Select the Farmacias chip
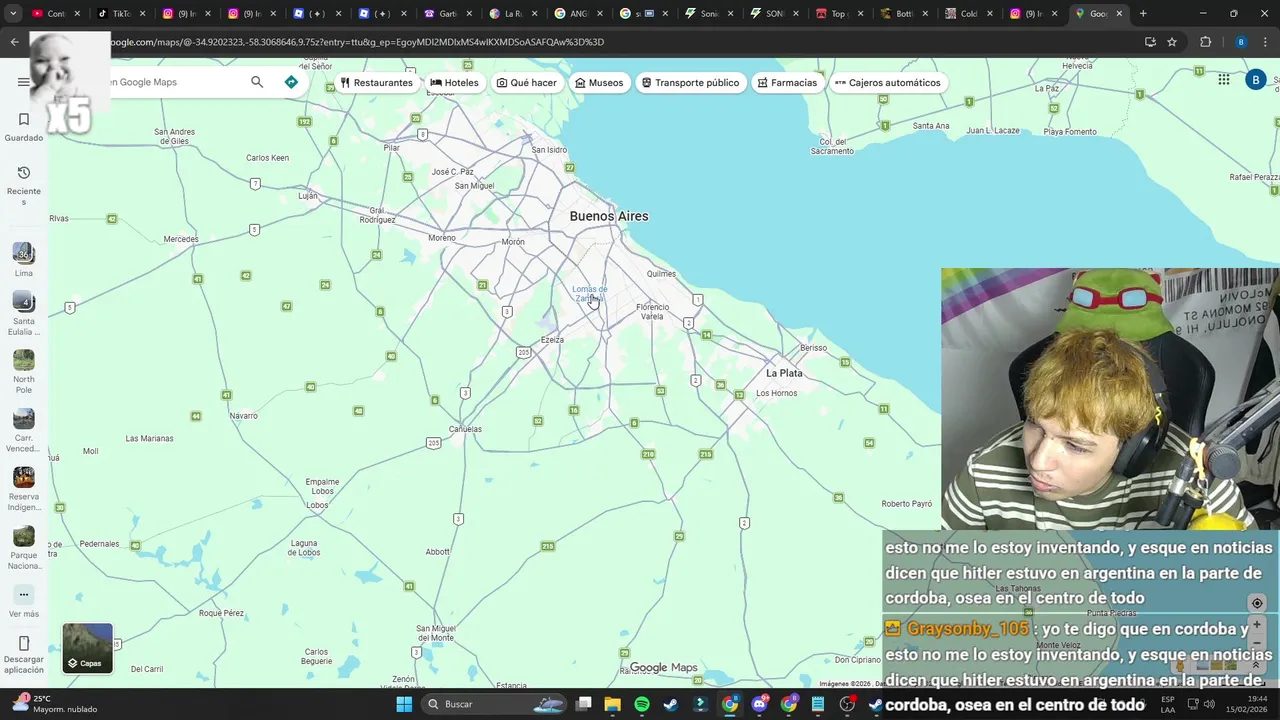The width and height of the screenshot is (1280, 720). click(787, 83)
